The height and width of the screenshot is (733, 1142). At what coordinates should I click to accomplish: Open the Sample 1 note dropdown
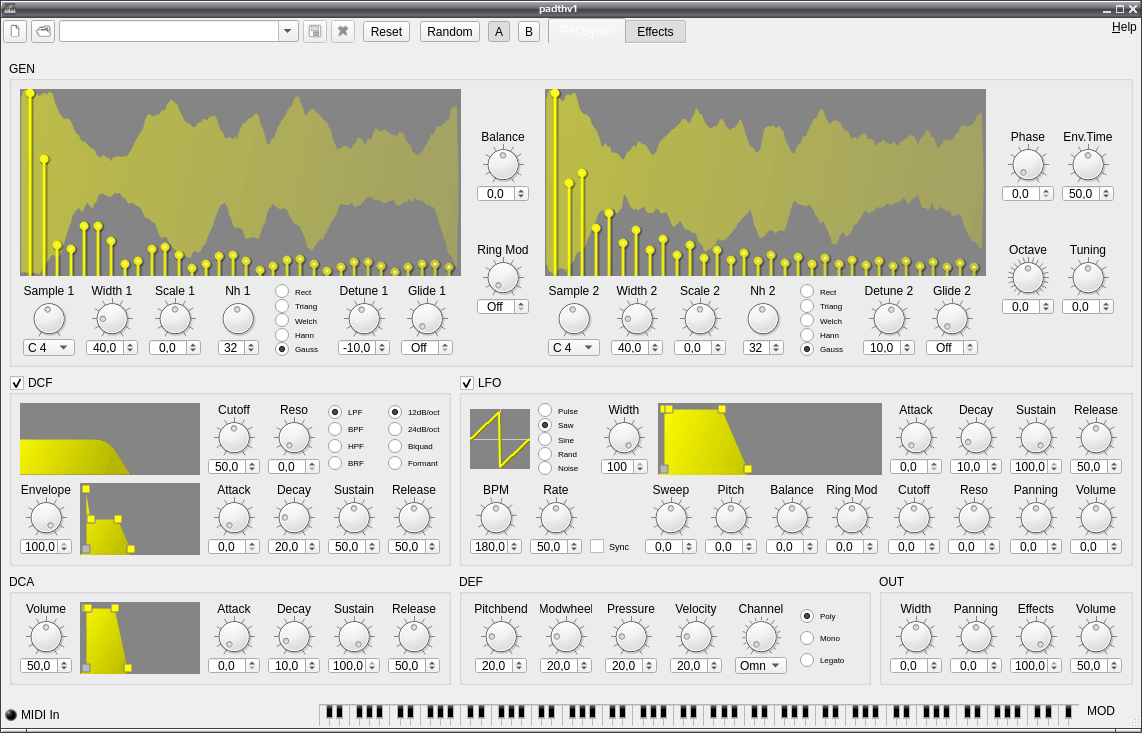49,348
